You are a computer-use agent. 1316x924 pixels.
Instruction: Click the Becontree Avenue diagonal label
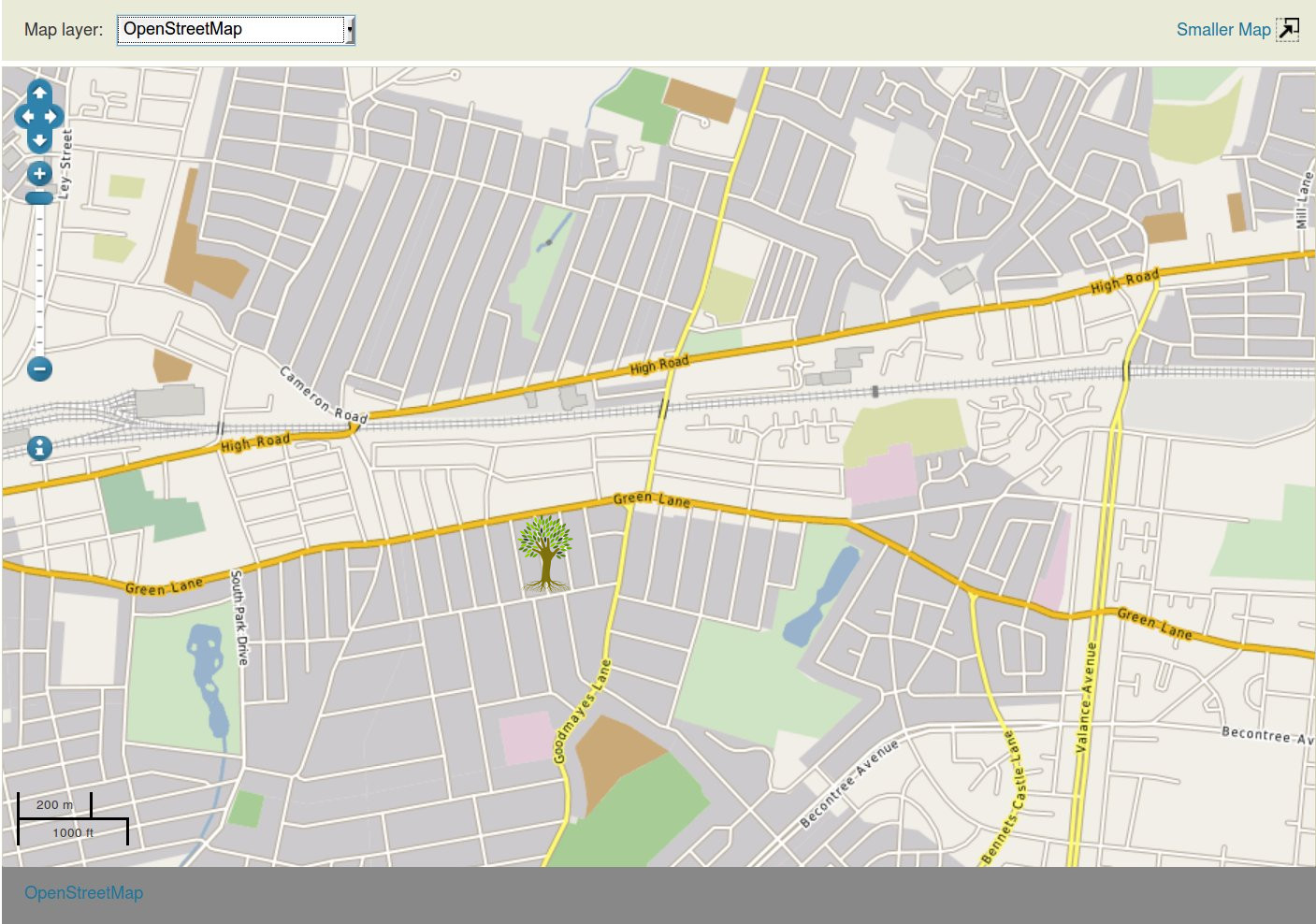(848, 783)
